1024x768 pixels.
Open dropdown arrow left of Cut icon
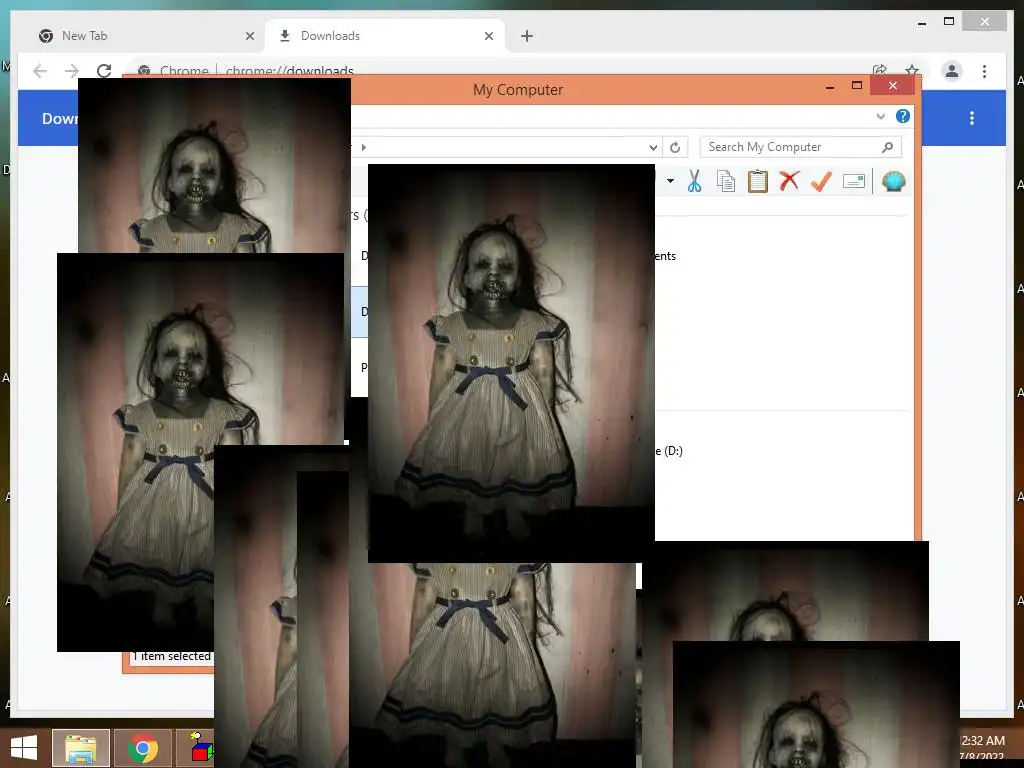pos(670,181)
